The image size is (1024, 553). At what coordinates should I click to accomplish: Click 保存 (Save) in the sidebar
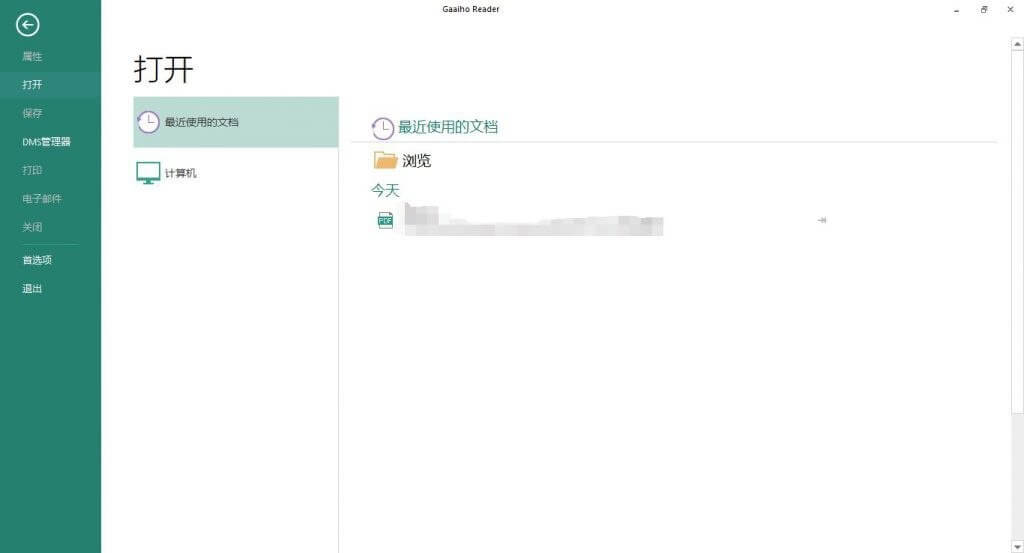[x=32, y=113]
